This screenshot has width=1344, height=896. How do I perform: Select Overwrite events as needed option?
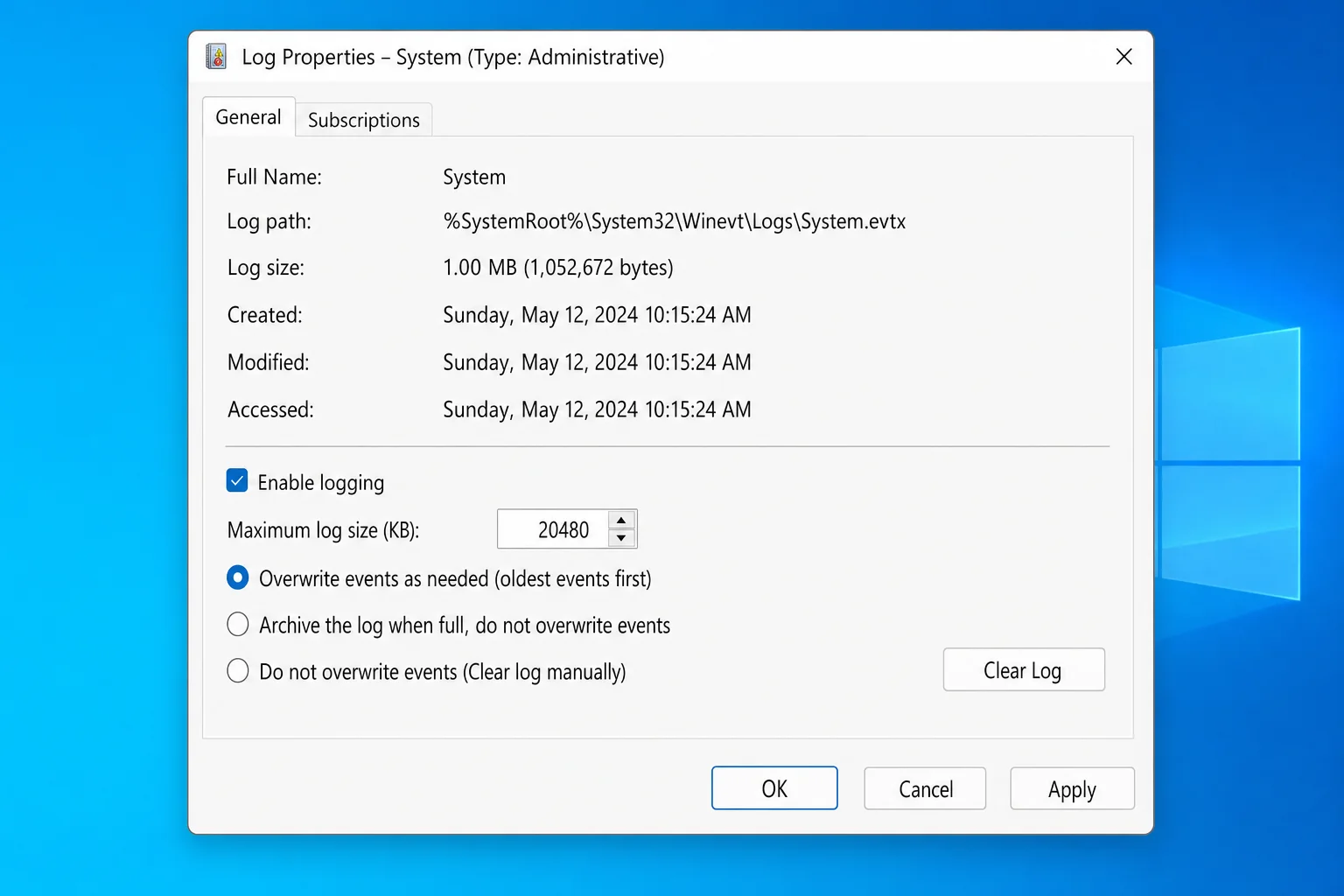(238, 577)
